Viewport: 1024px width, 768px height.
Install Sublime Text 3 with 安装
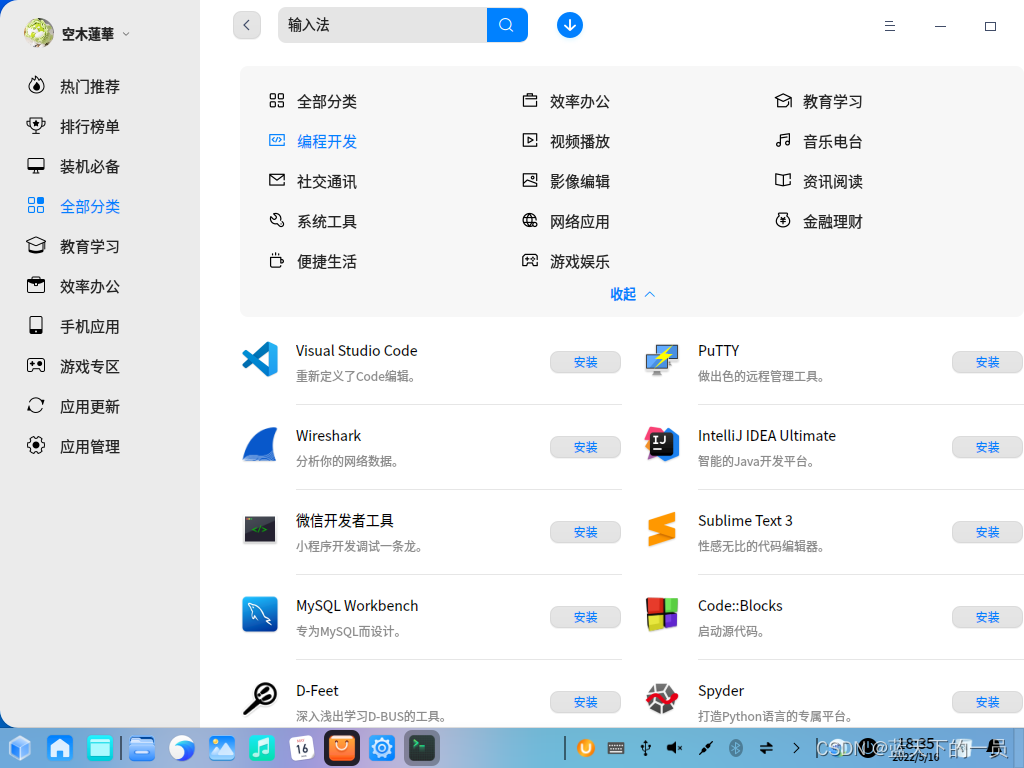coord(987,532)
